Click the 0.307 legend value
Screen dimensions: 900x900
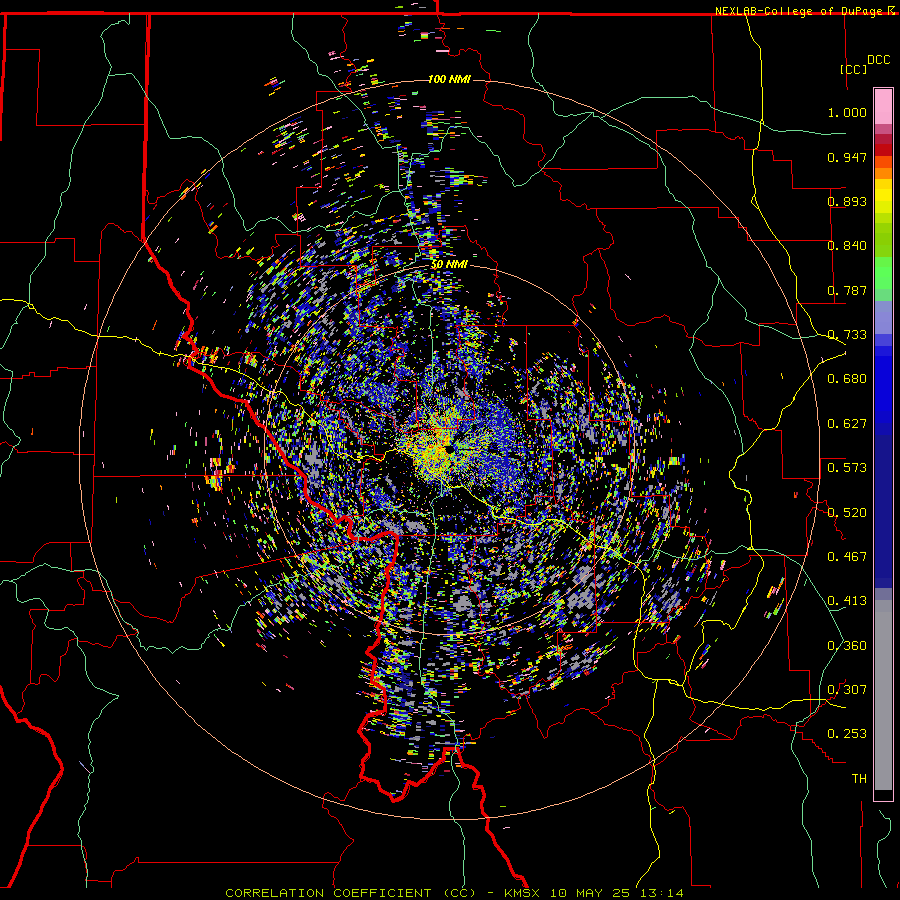click(847, 690)
